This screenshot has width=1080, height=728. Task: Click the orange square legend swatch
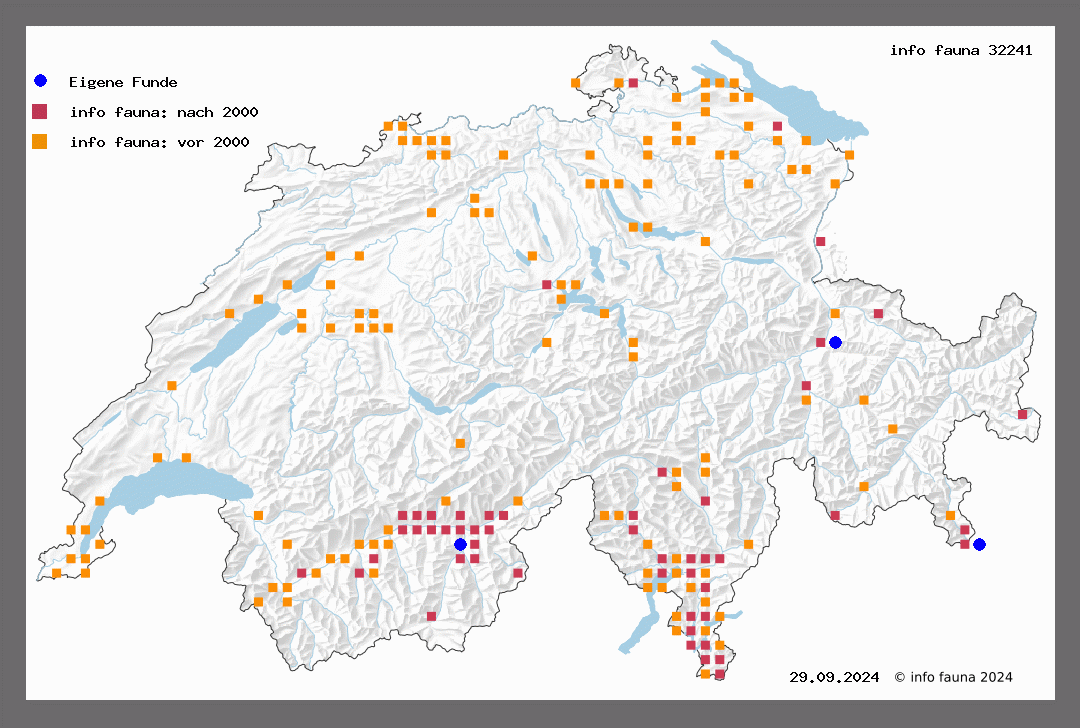tap(40, 142)
